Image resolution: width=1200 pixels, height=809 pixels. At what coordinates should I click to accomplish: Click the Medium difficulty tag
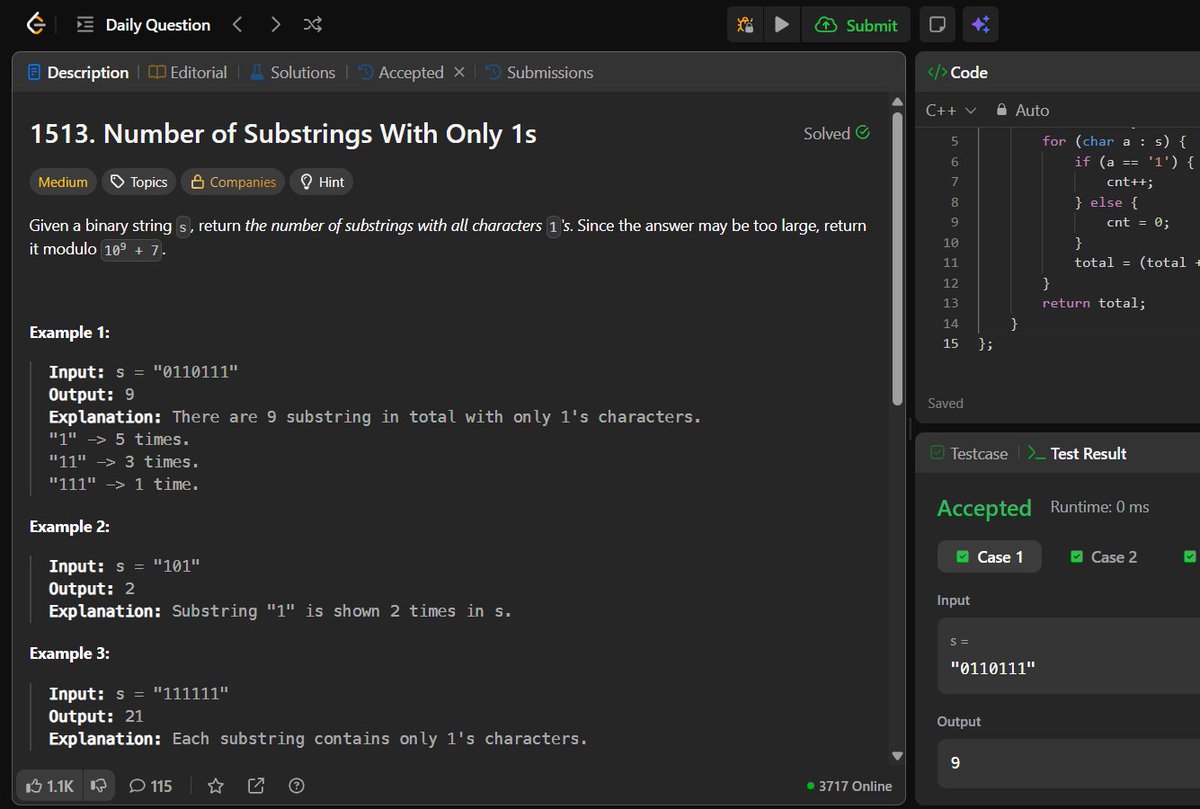pos(62,182)
